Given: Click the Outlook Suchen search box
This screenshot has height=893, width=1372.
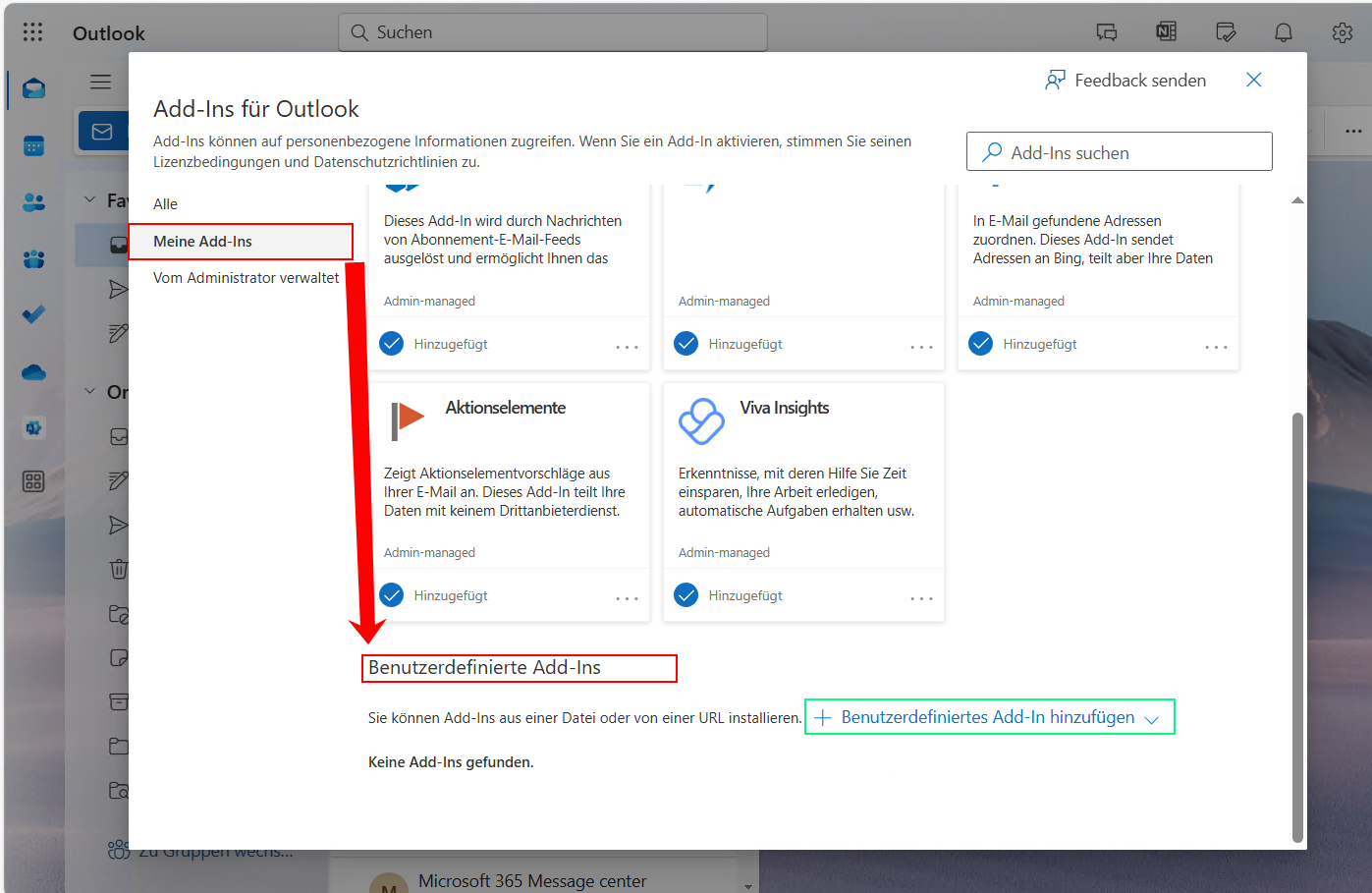Looking at the screenshot, I should tap(553, 32).
